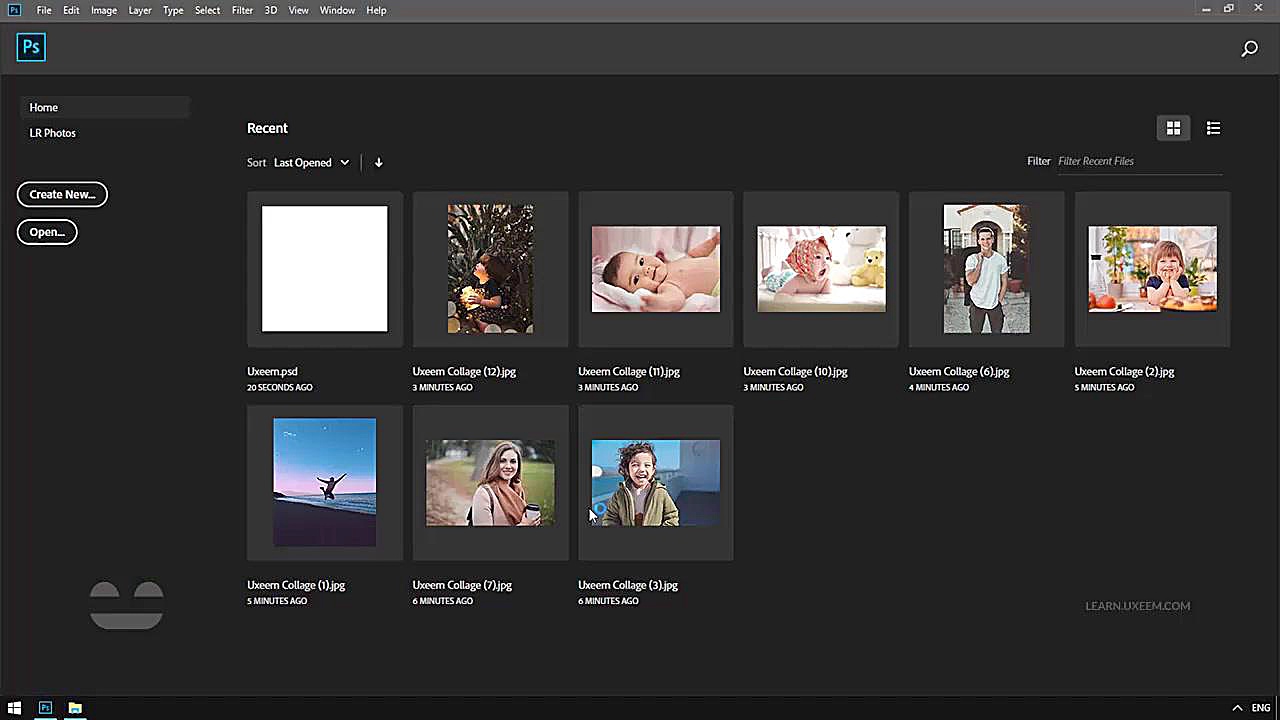The height and width of the screenshot is (720, 1280).
Task: Click the Uxeem Collage (6).jpg file name
Action: [x=959, y=371]
